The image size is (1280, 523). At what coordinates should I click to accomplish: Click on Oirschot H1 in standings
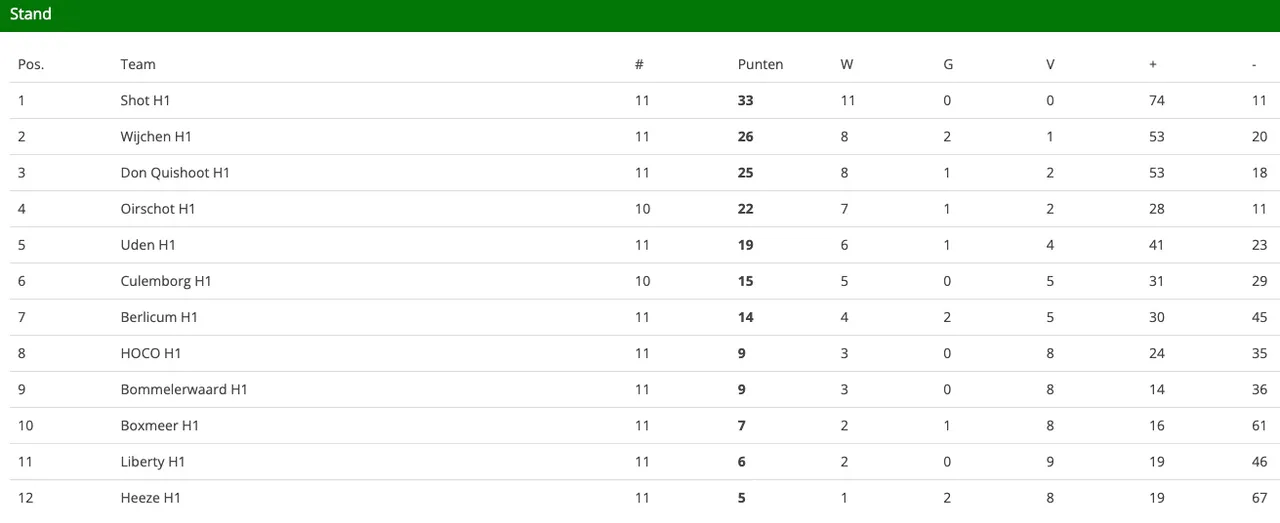pos(158,209)
